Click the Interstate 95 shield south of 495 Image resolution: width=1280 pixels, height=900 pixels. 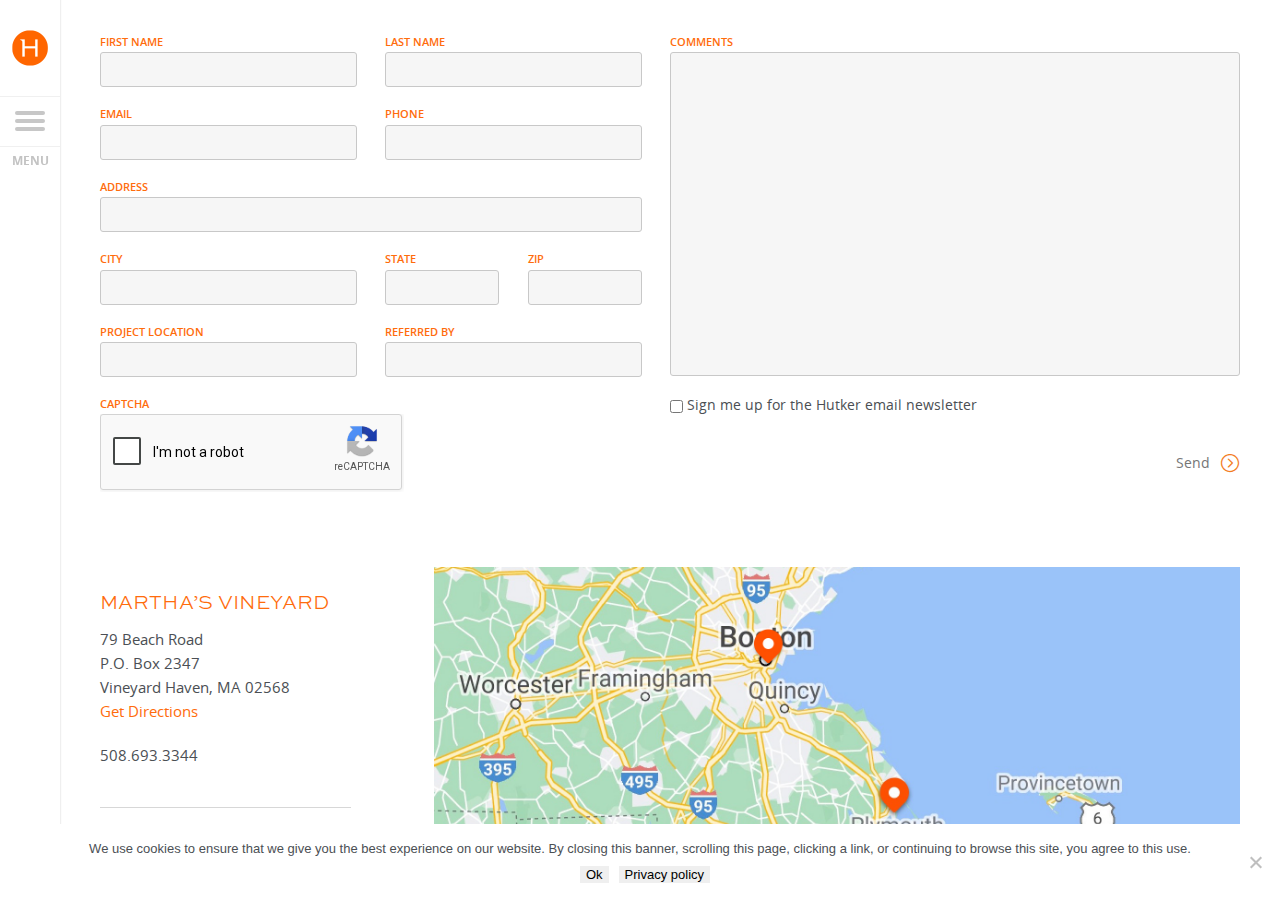704,804
